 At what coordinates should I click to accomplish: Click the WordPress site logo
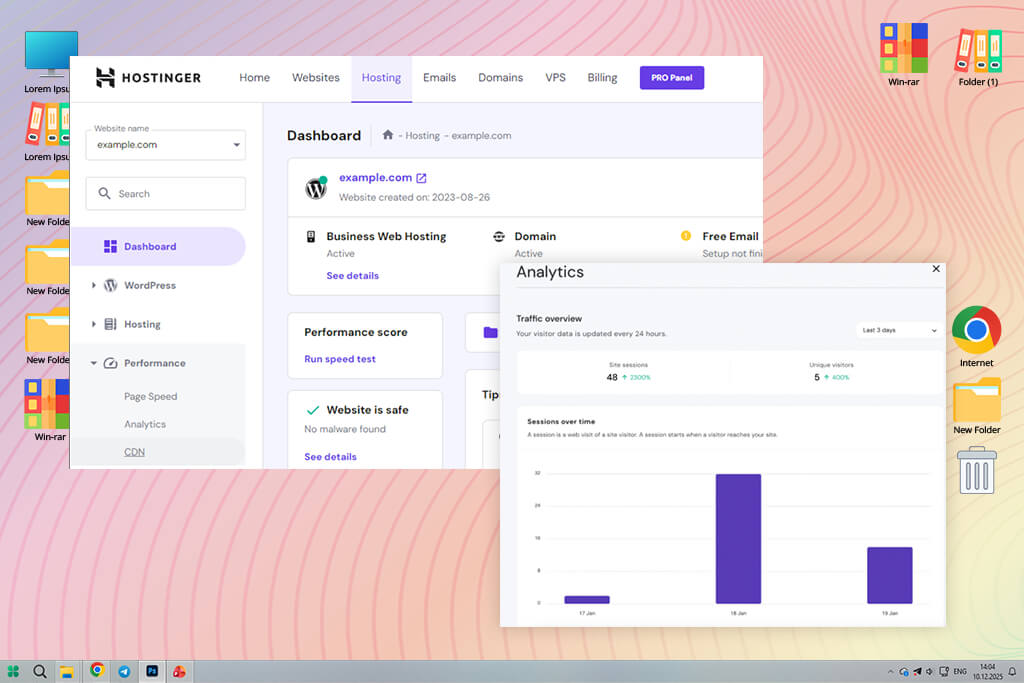[x=316, y=187]
